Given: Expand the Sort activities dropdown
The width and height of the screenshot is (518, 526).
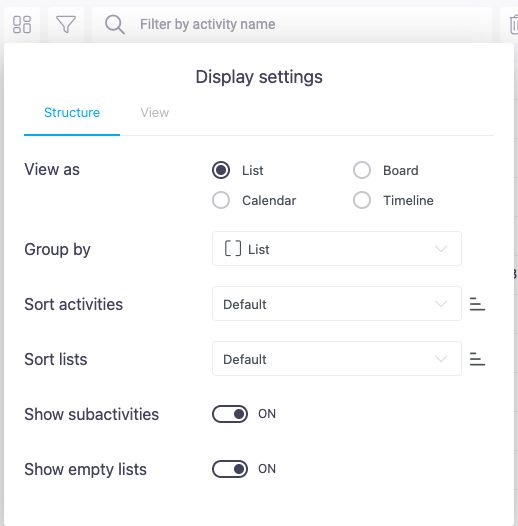Looking at the screenshot, I should click(336, 304).
